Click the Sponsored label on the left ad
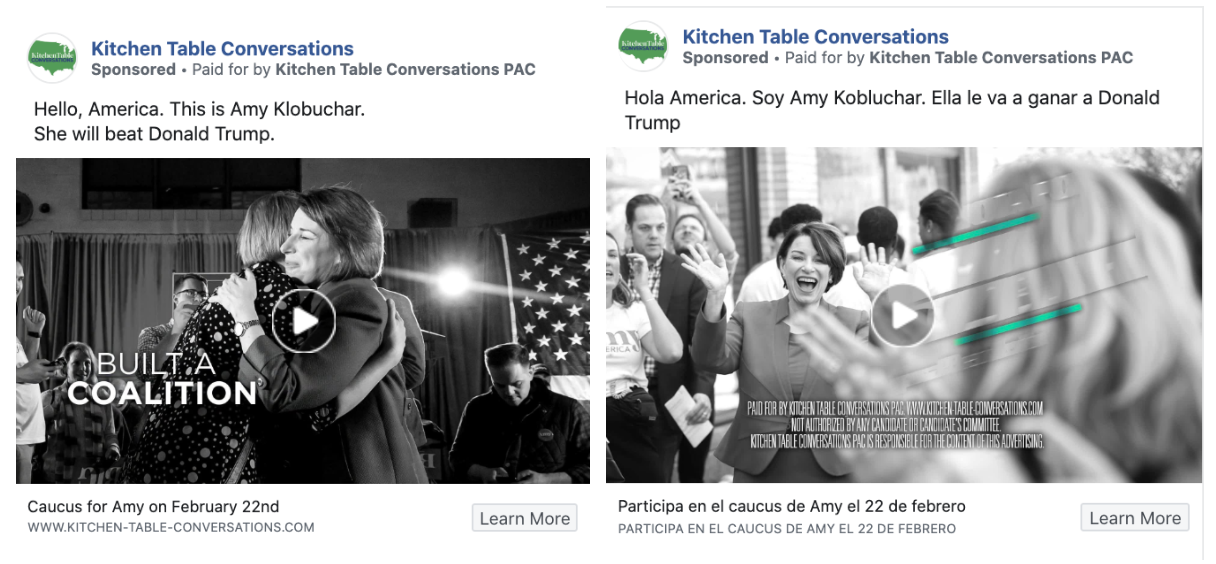 coord(133,70)
